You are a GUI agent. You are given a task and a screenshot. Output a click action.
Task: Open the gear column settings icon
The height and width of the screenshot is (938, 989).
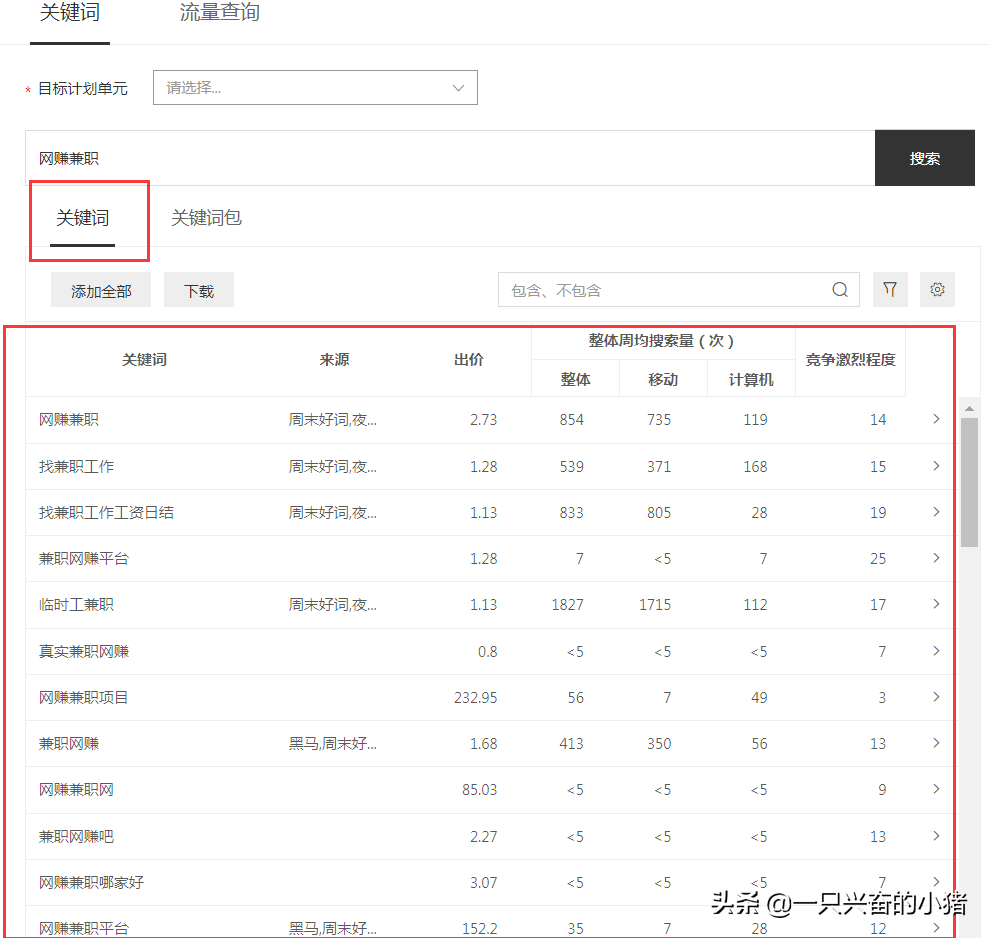937,290
